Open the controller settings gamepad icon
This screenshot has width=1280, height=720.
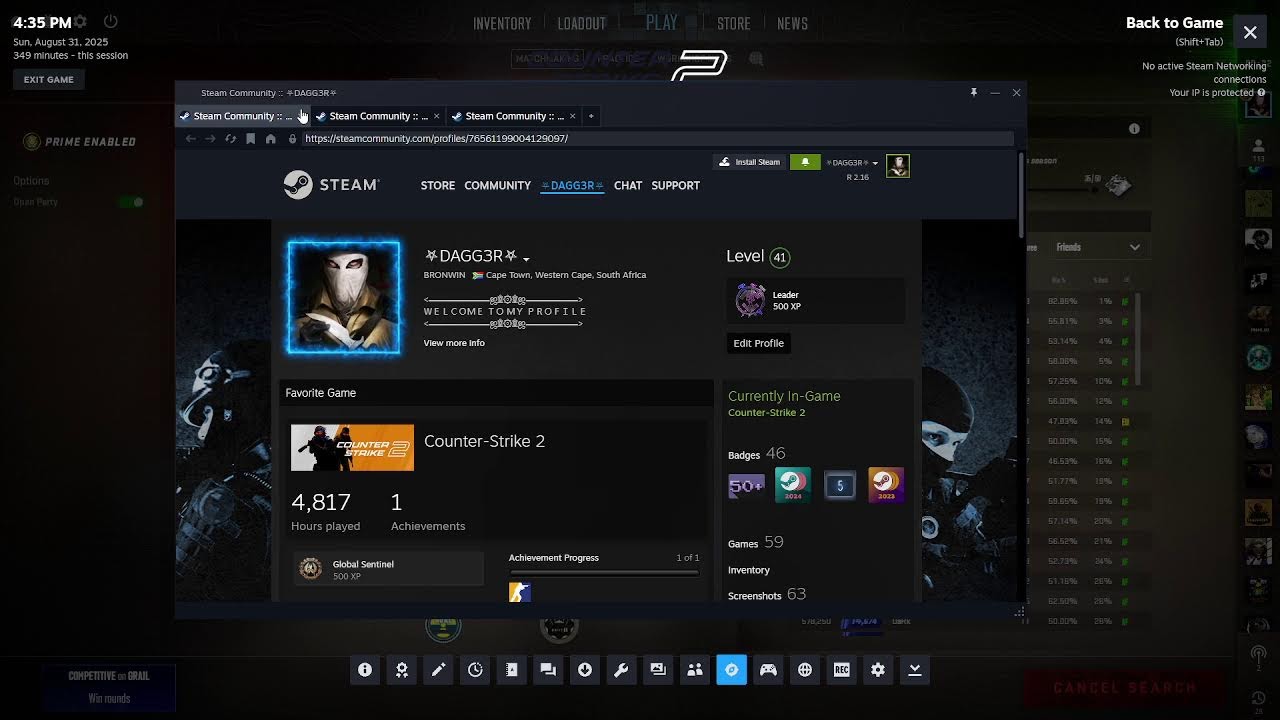click(768, 670)
